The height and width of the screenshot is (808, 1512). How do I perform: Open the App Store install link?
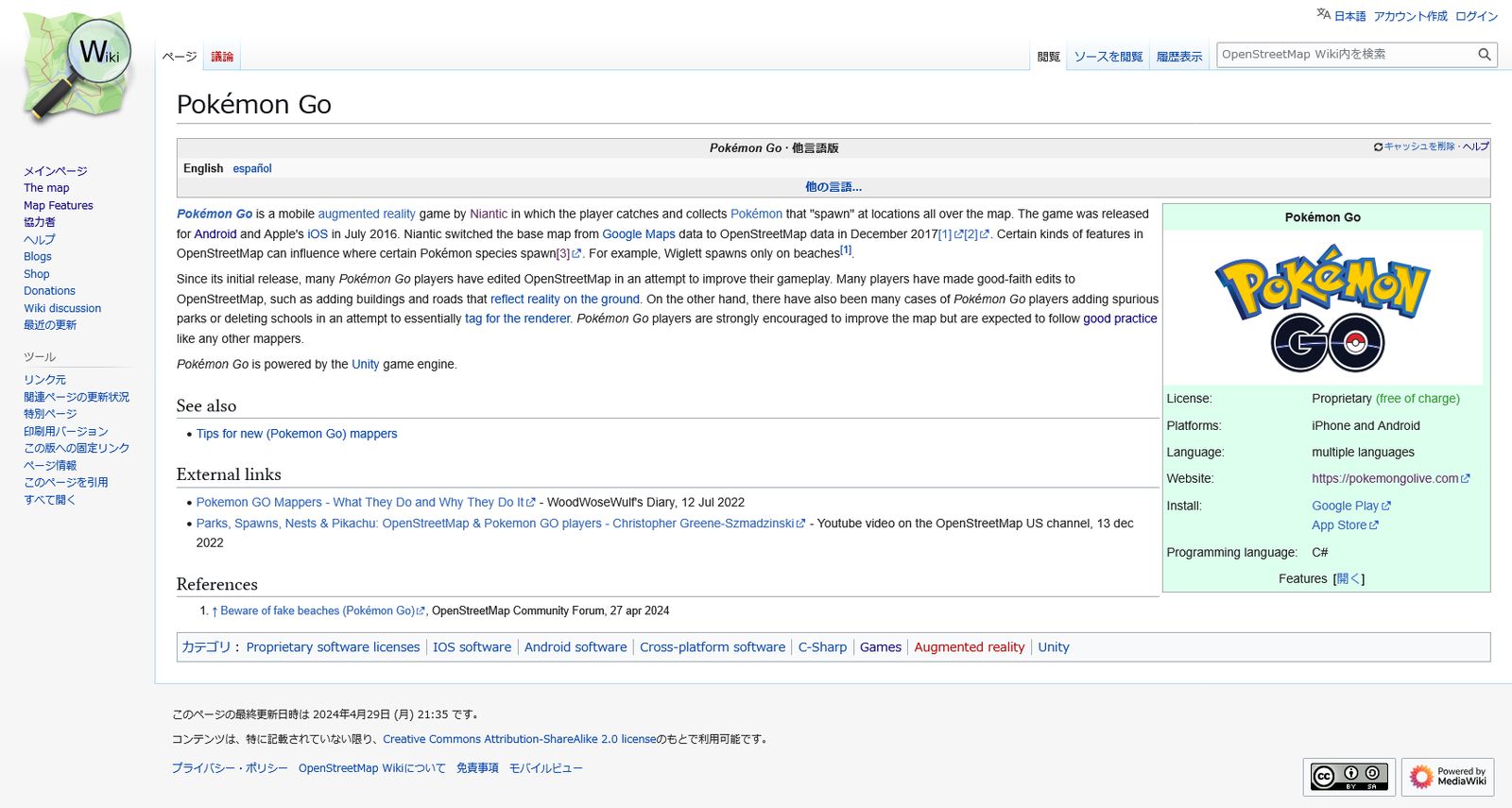[1345, 525]
